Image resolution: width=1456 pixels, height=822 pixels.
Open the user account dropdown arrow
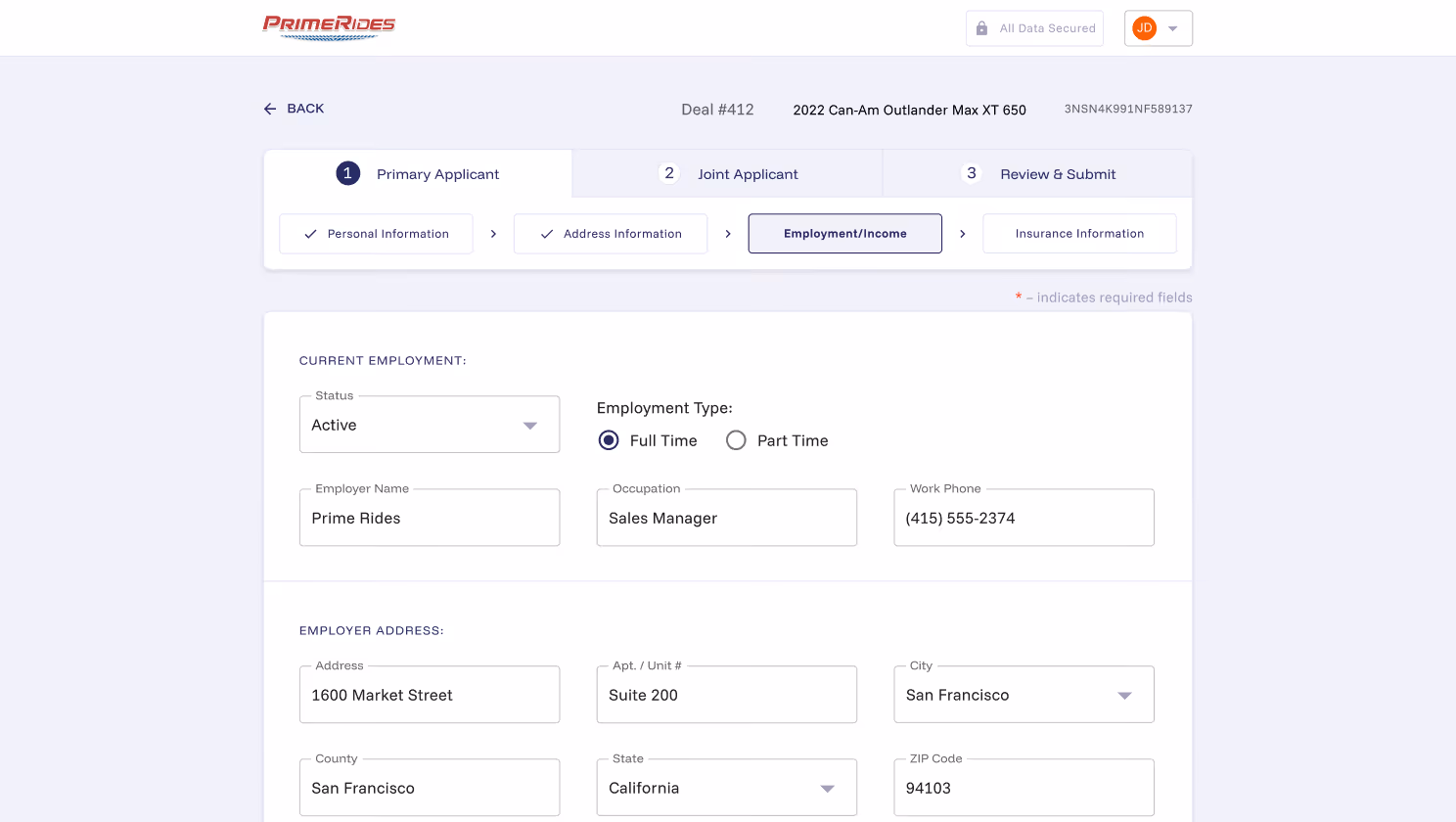tap(1172, 28)
